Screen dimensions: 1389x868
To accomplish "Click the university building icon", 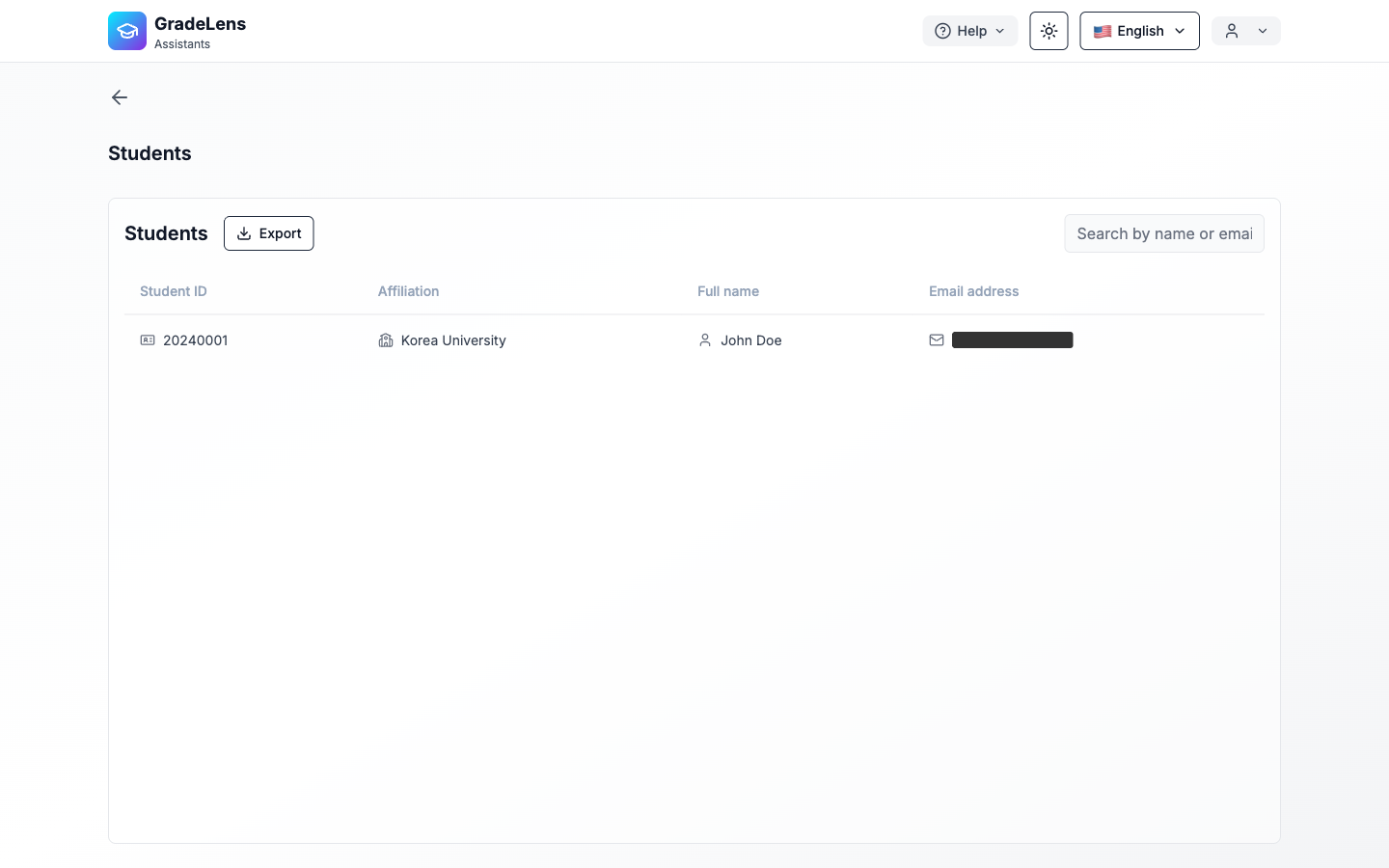I will (386, 340).
